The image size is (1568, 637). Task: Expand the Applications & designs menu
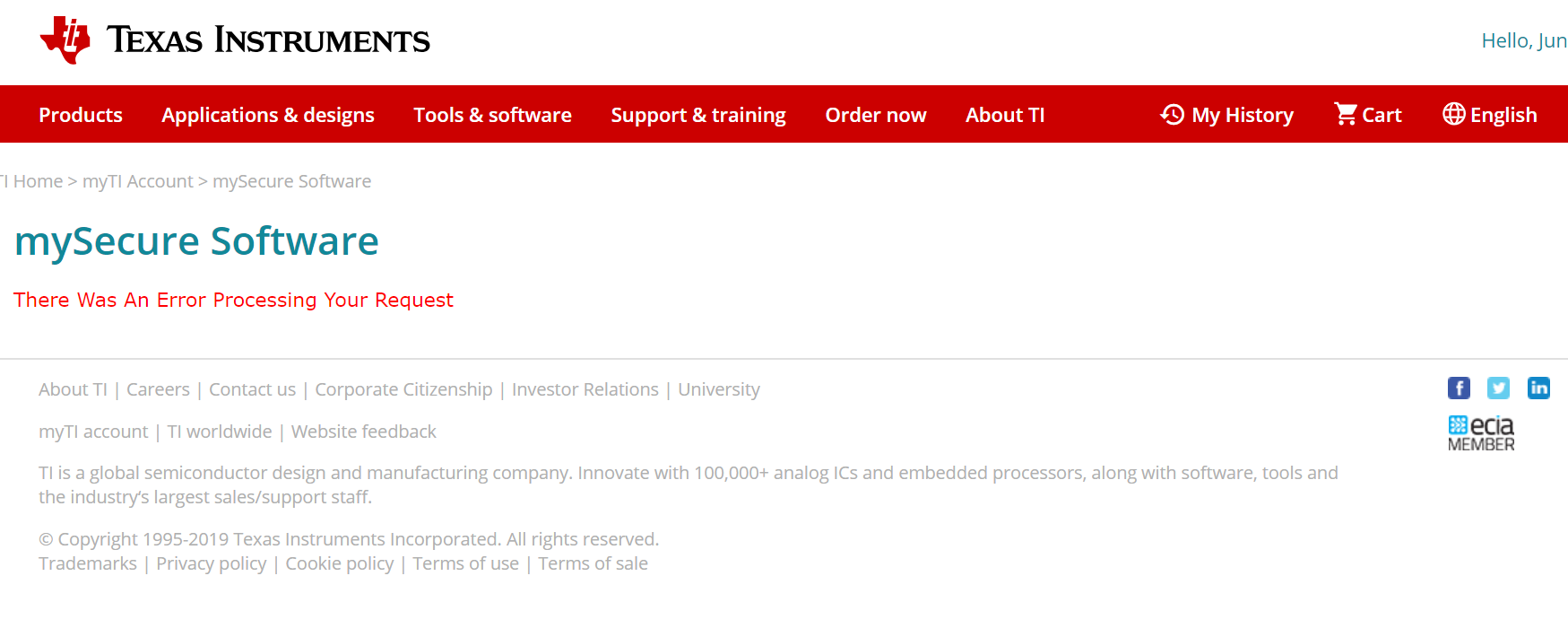coord(268,115)
